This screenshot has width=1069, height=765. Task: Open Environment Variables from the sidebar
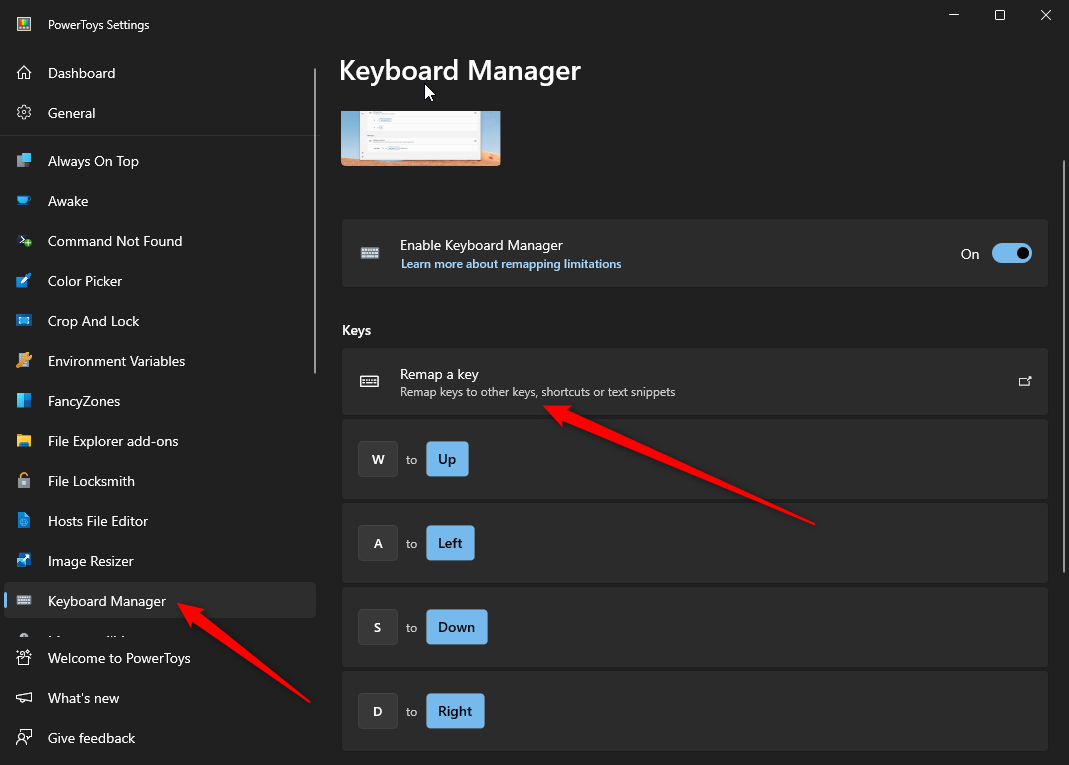[x=116, y=361]
